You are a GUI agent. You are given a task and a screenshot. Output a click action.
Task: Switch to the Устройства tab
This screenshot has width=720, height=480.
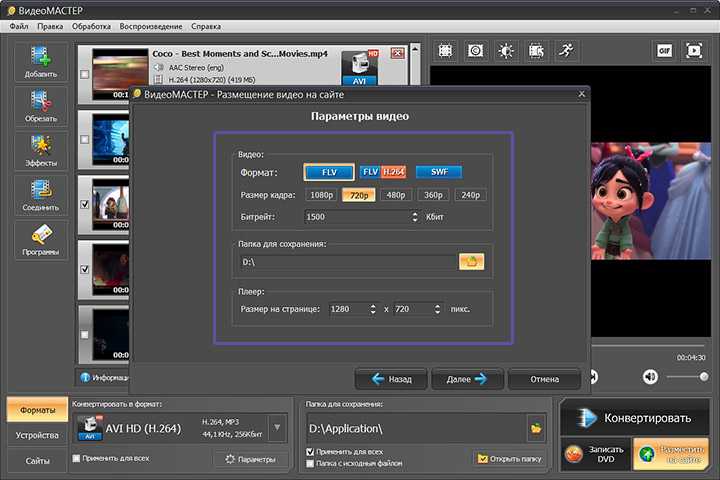(x=37, y=435)
